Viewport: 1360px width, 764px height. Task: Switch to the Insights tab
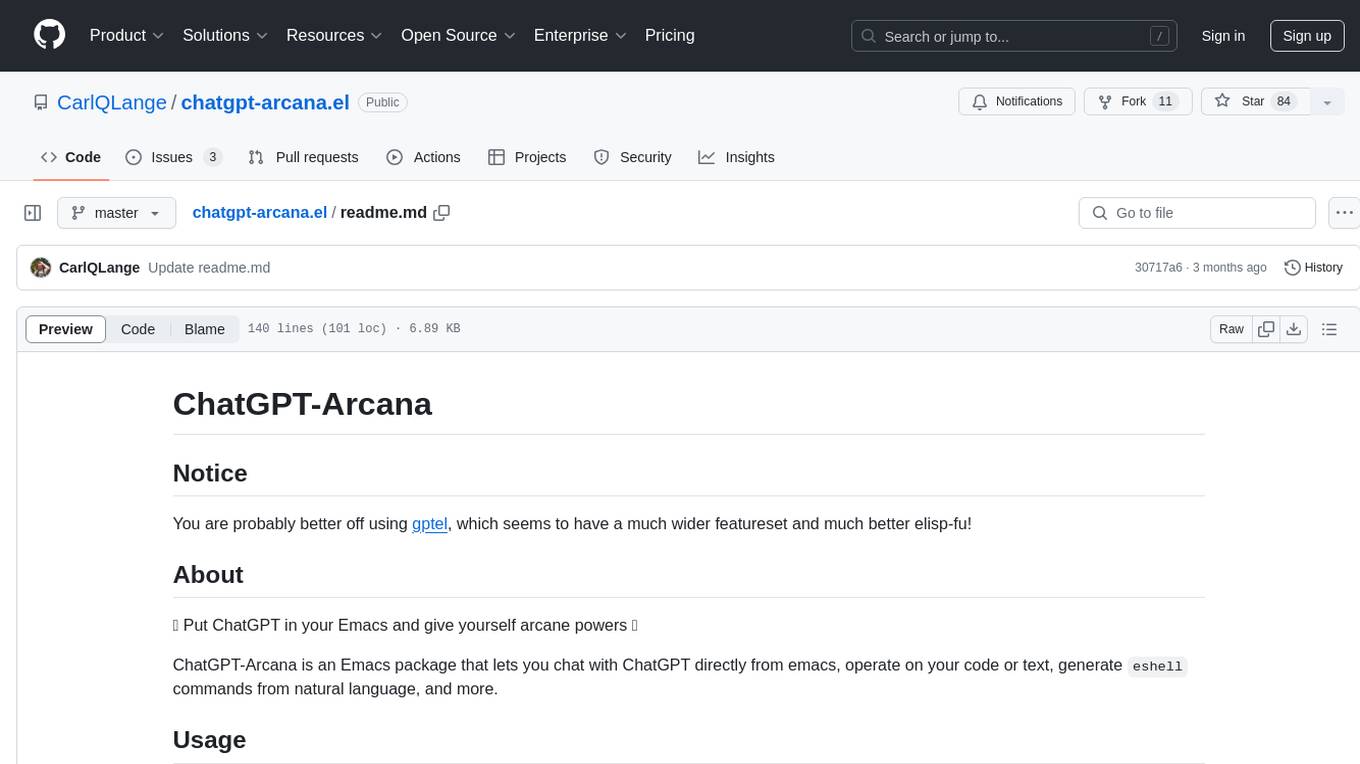point(736,157)
